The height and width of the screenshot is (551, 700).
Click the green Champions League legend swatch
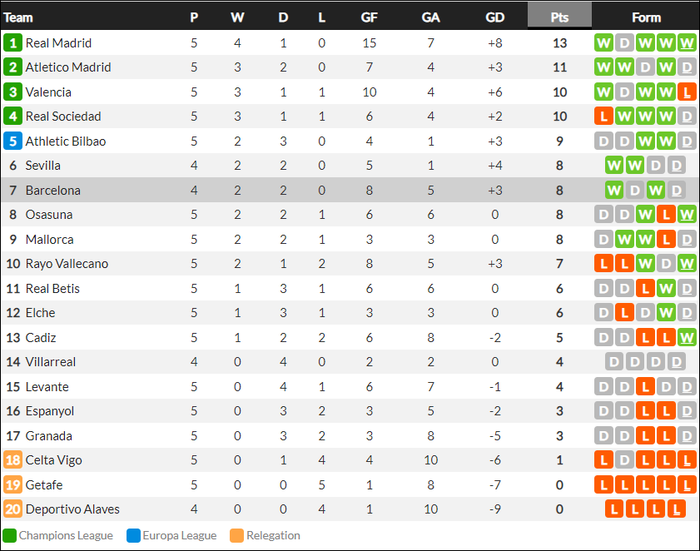point(10,535)
